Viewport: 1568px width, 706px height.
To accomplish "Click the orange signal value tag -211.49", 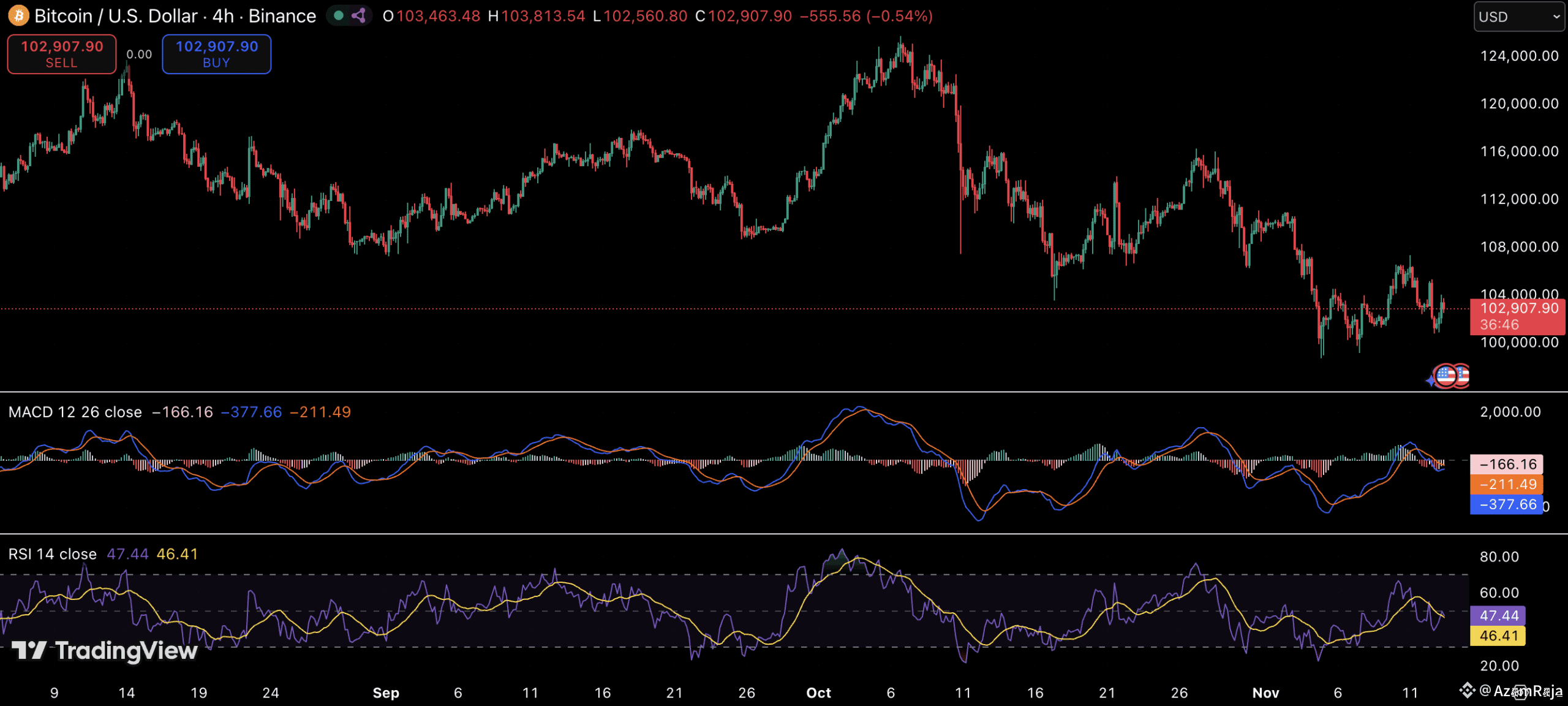I will (1507, 484).
